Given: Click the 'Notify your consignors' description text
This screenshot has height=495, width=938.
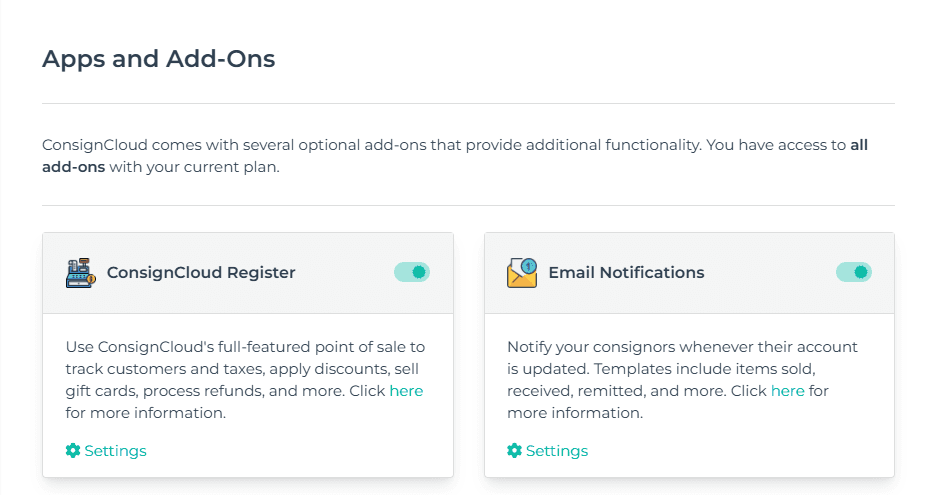Looking at the screenshot, I should tap(683, 379).
